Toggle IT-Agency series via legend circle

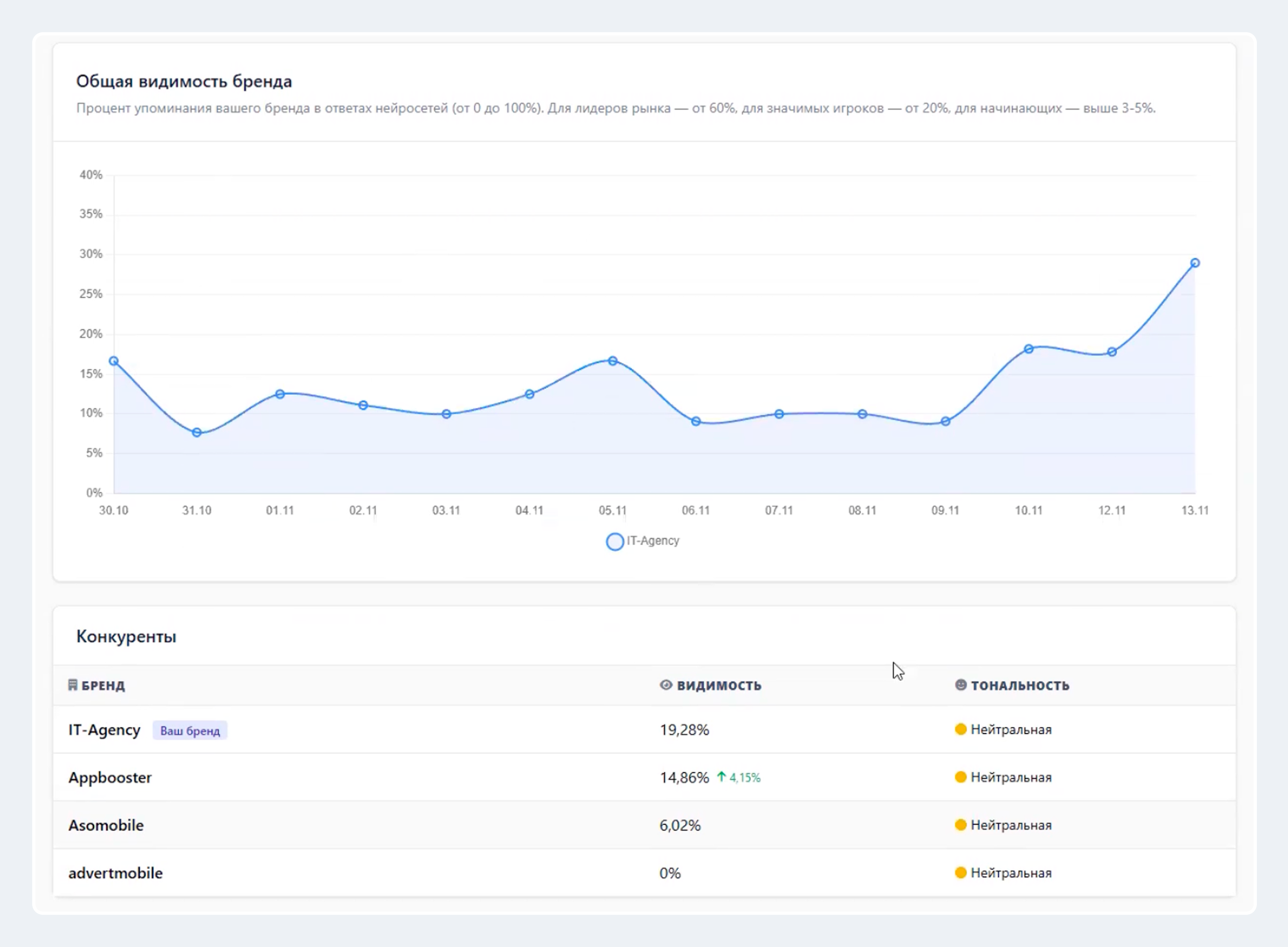615,542
